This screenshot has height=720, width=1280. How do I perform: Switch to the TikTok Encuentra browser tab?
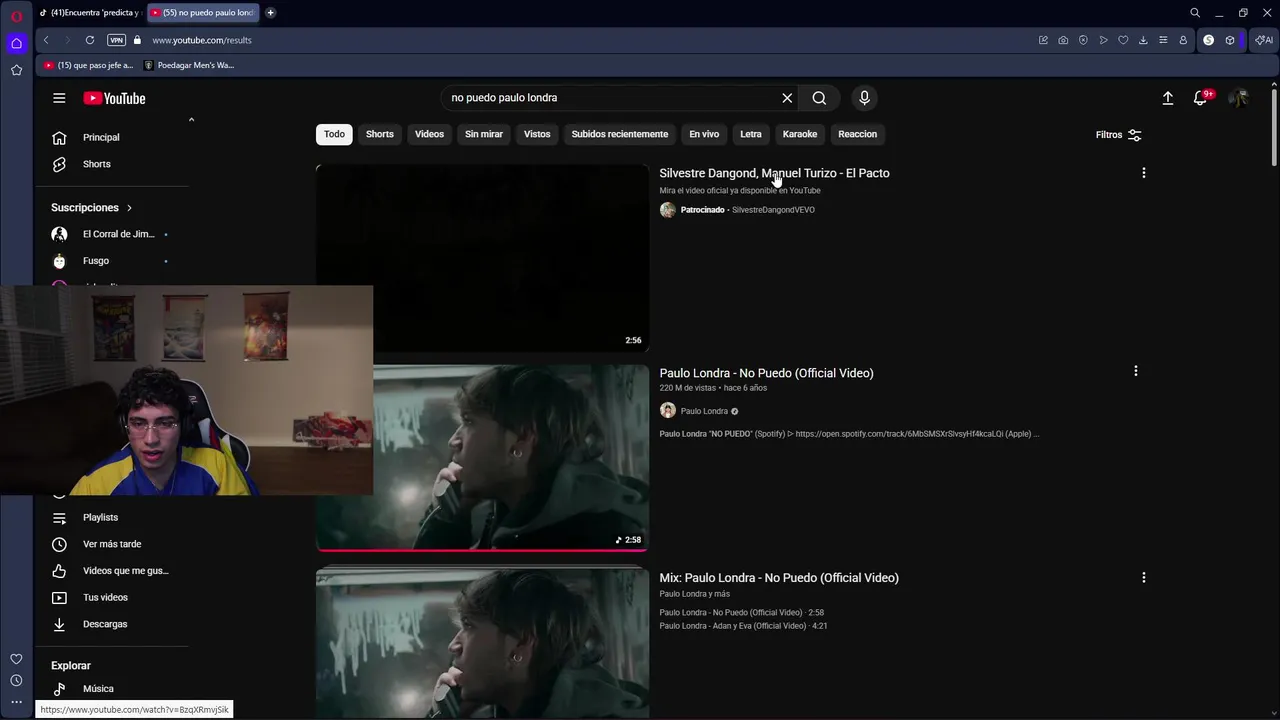(x=90, y=13)
